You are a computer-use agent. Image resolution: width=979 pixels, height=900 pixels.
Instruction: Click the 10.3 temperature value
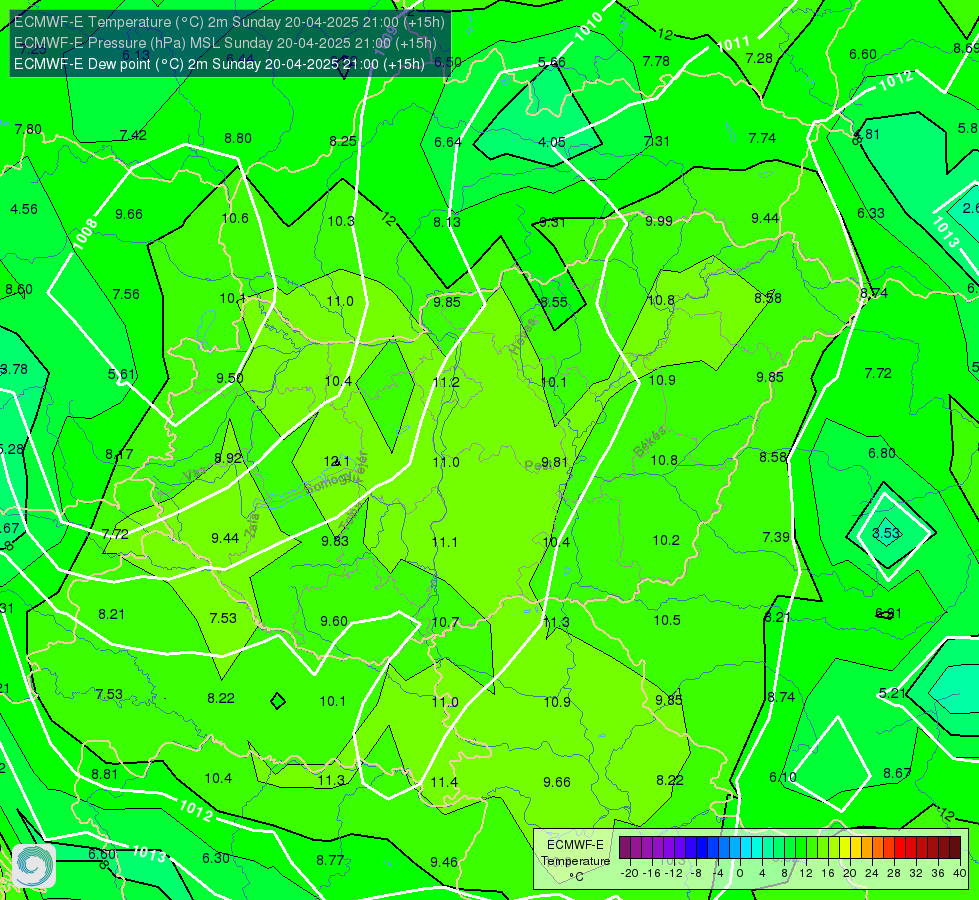coord(341,221)
